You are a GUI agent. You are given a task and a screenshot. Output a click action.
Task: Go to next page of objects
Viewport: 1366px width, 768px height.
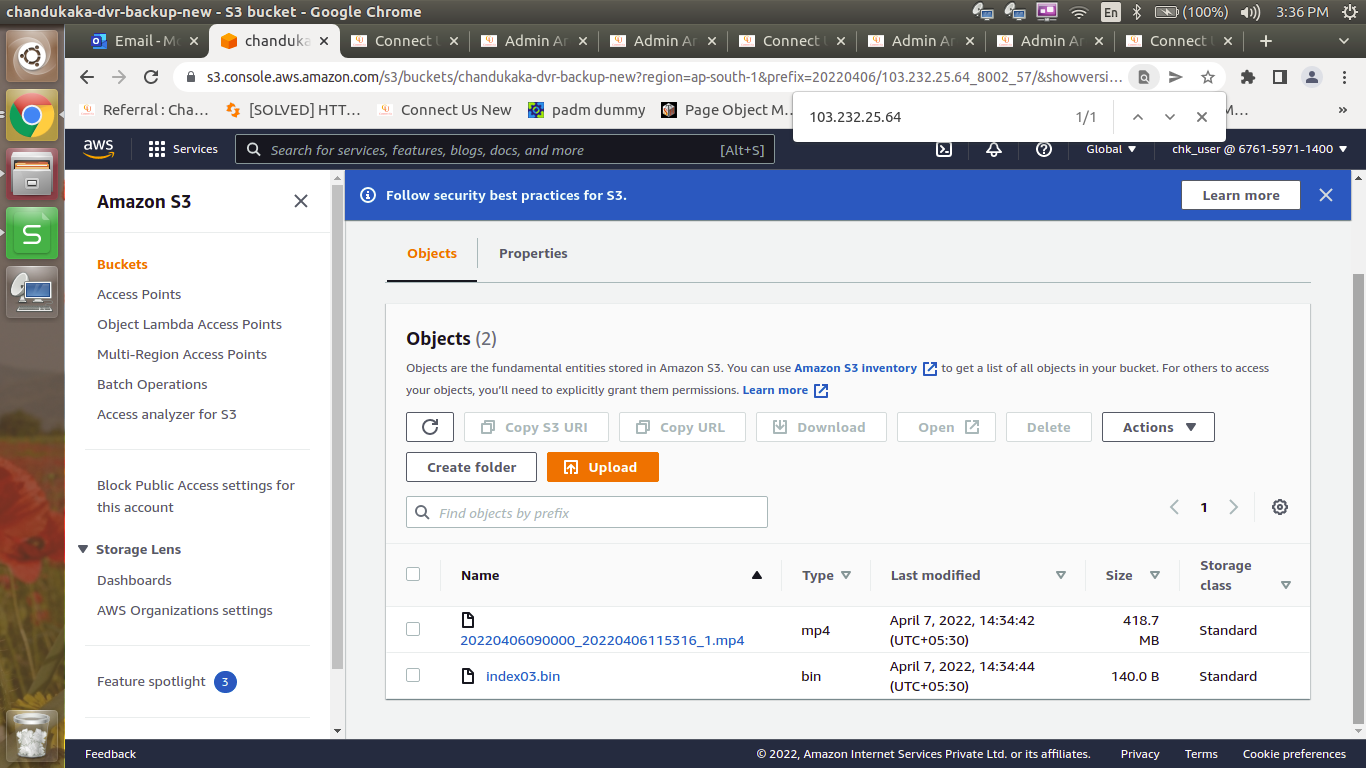pos(1234,507)
